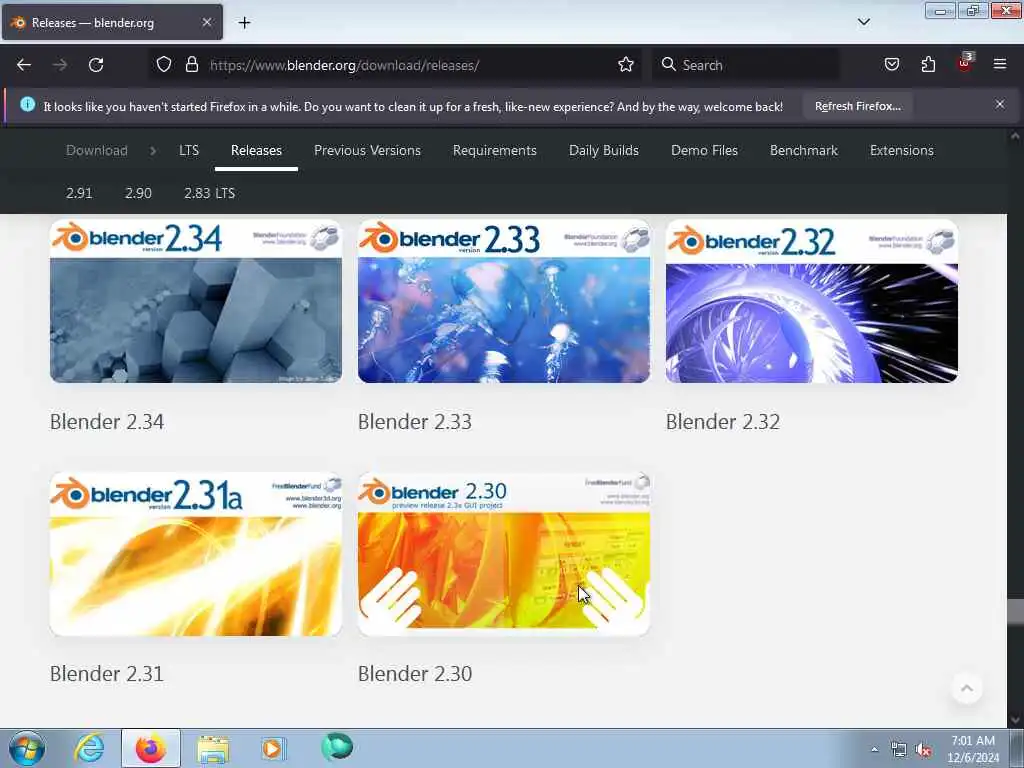Reload the page with the refresh icon

tap(96, 65)
